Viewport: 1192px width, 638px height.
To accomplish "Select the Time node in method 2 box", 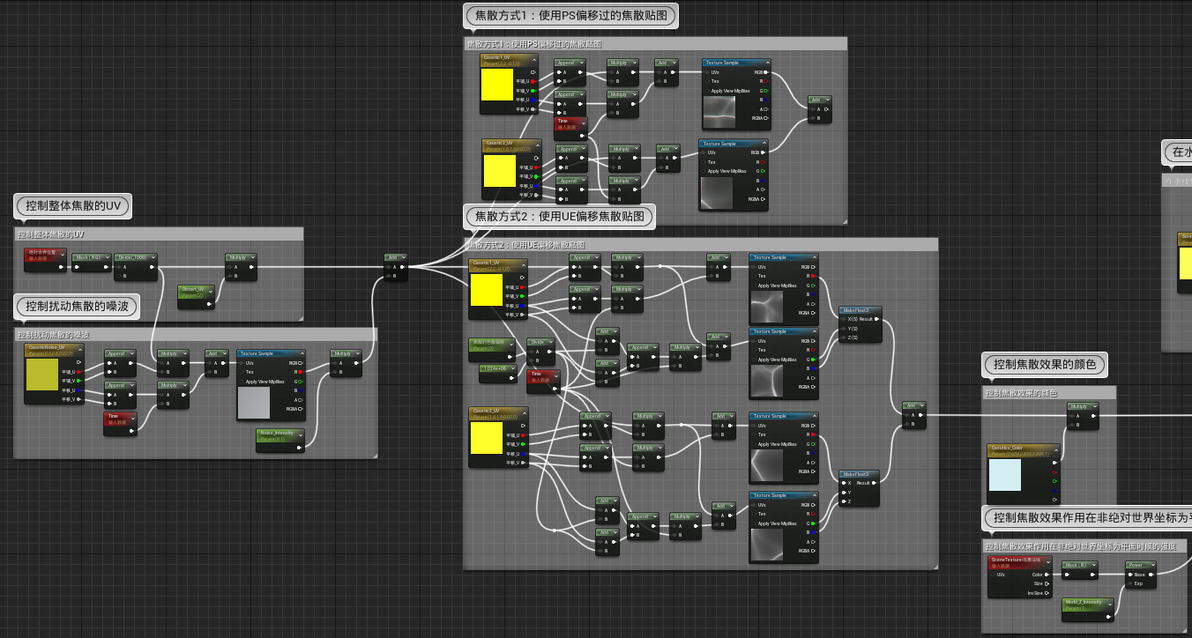I will tap(544, 381).
